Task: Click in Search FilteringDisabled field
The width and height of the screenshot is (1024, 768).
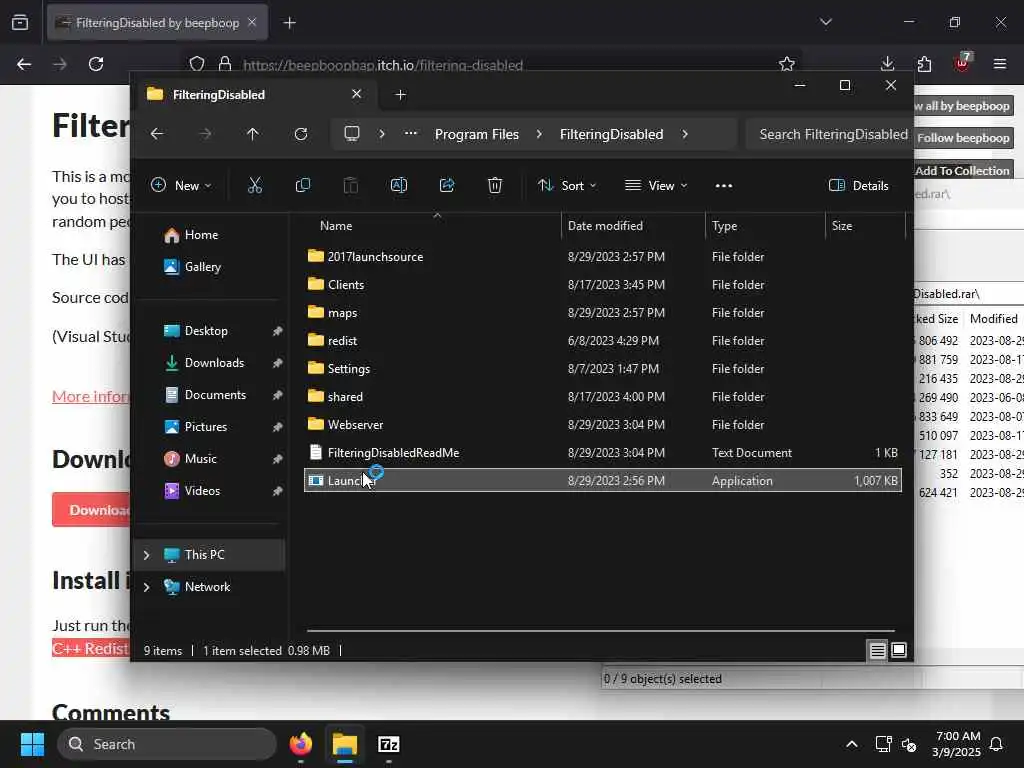Action: [829, 134]
